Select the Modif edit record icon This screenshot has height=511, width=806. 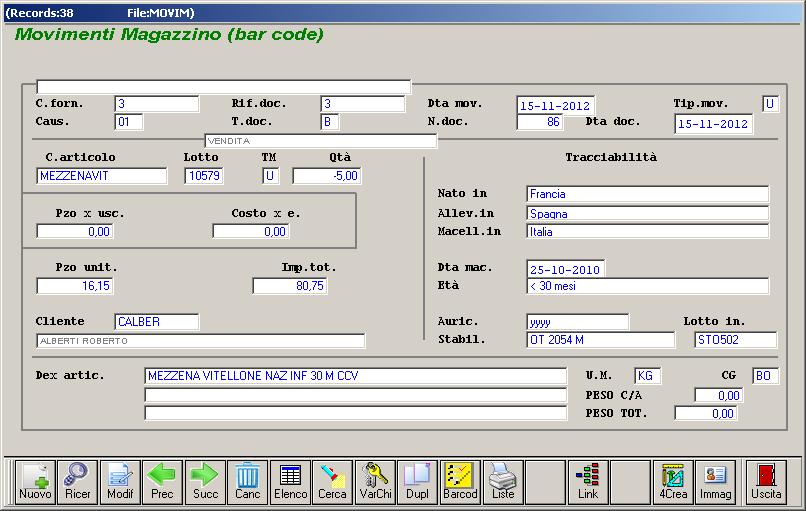[120, 481]
